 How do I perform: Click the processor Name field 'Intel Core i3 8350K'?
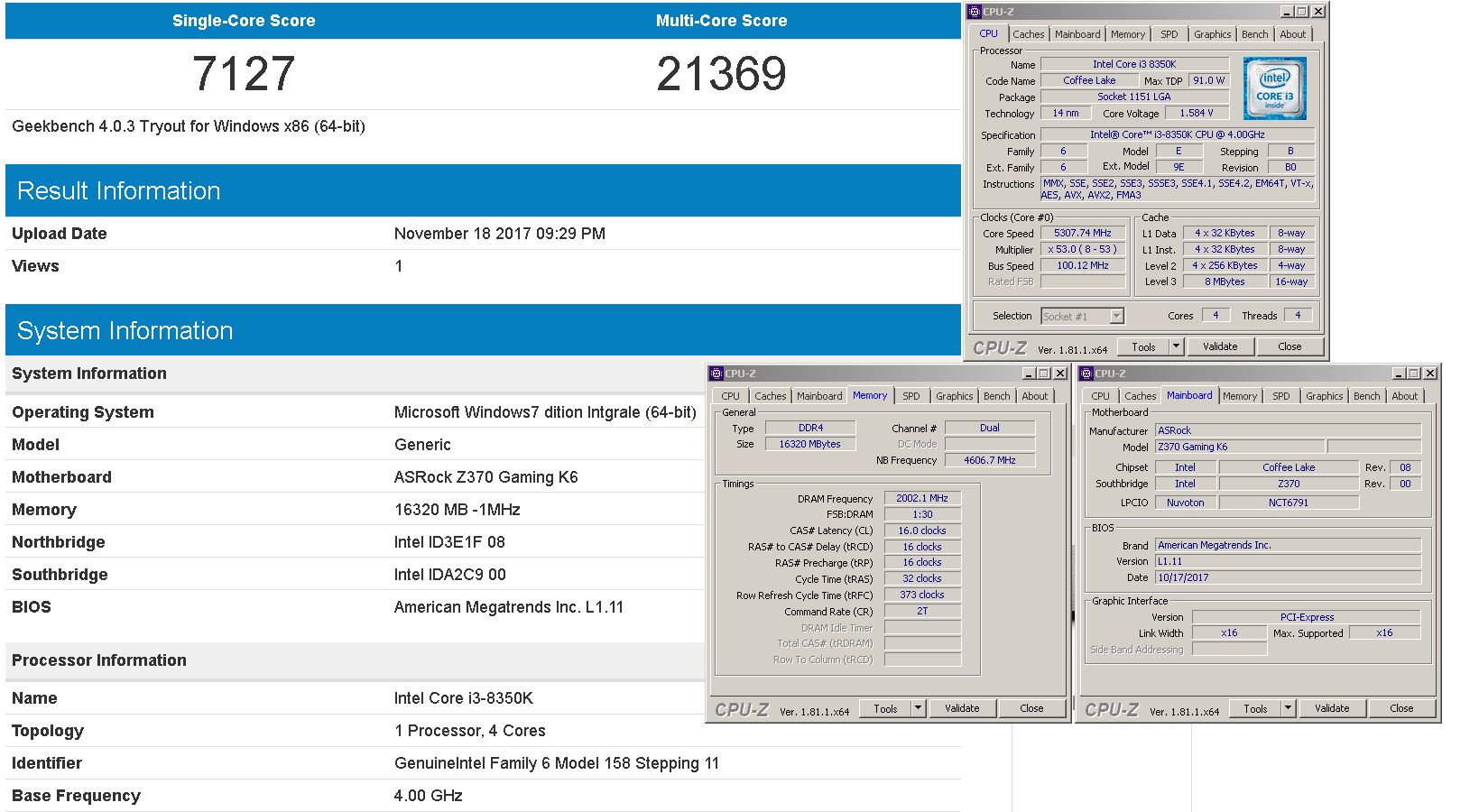click(x=1134, y=64)
